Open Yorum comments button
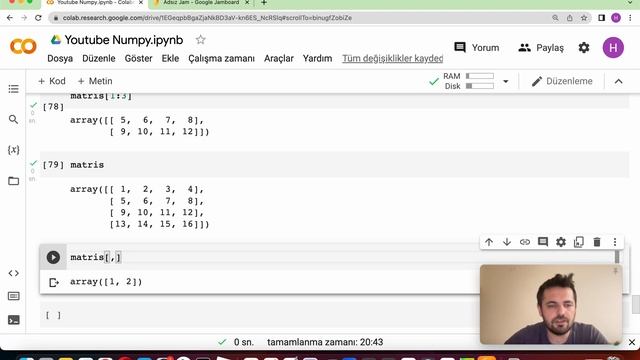The width and height of the screenshot is (640, 360). pos(476,48)
